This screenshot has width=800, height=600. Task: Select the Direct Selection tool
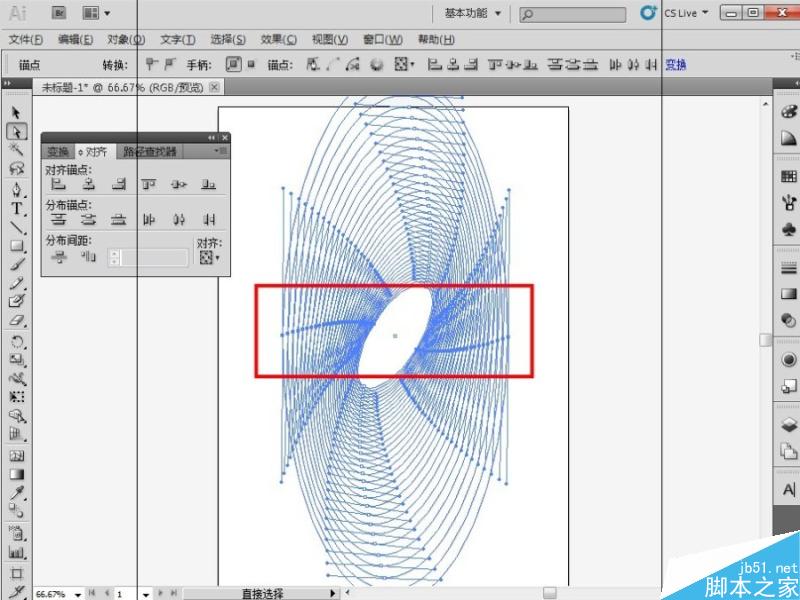pos(16,130)
